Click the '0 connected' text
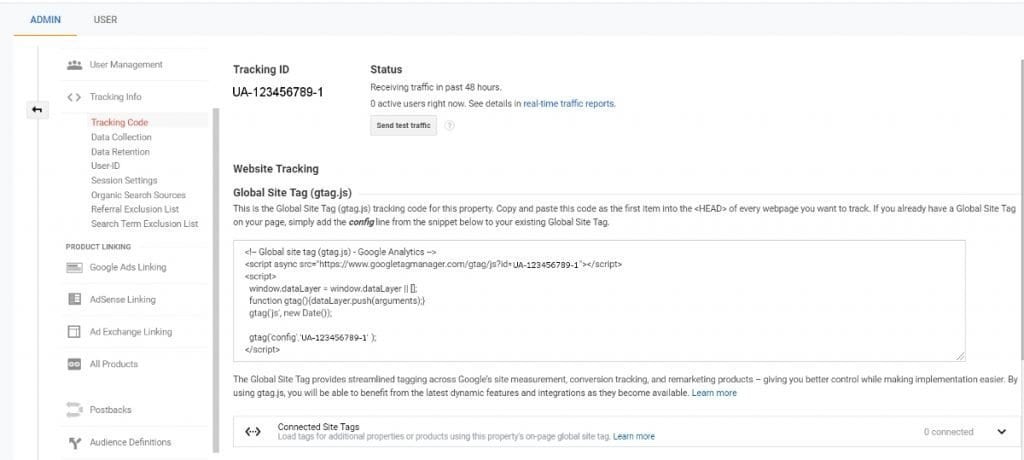Image resolution: width=1024 pixels, height=460 pixels. 948,432
